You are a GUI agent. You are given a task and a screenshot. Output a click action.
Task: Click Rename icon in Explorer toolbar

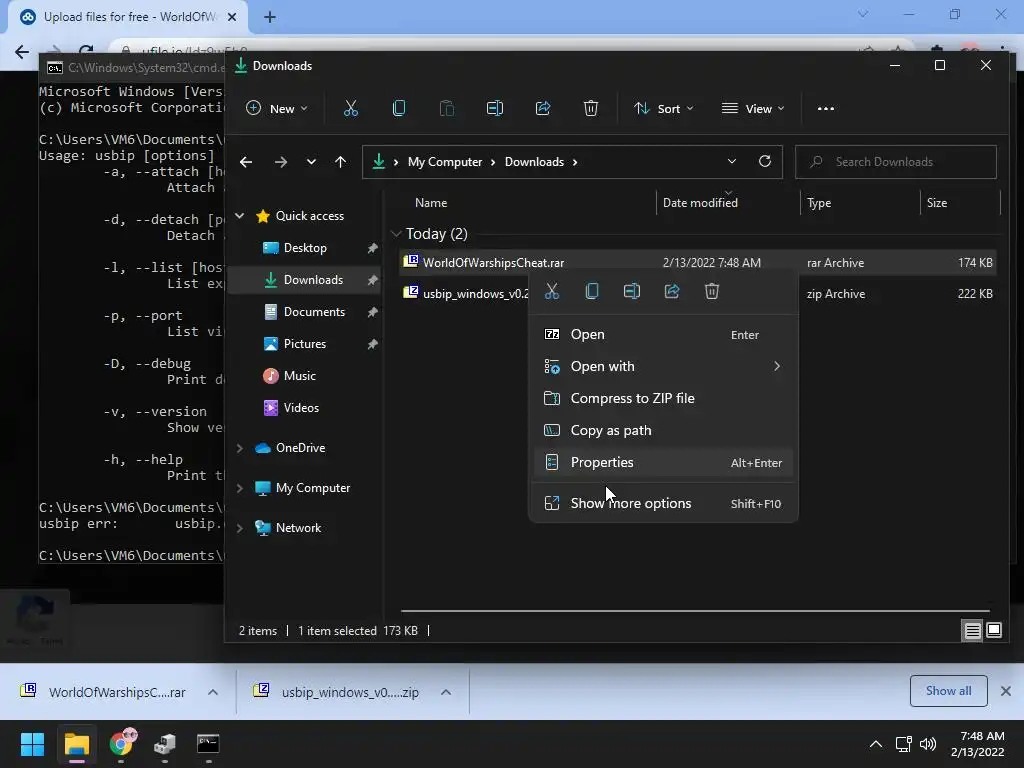[495, 108]
